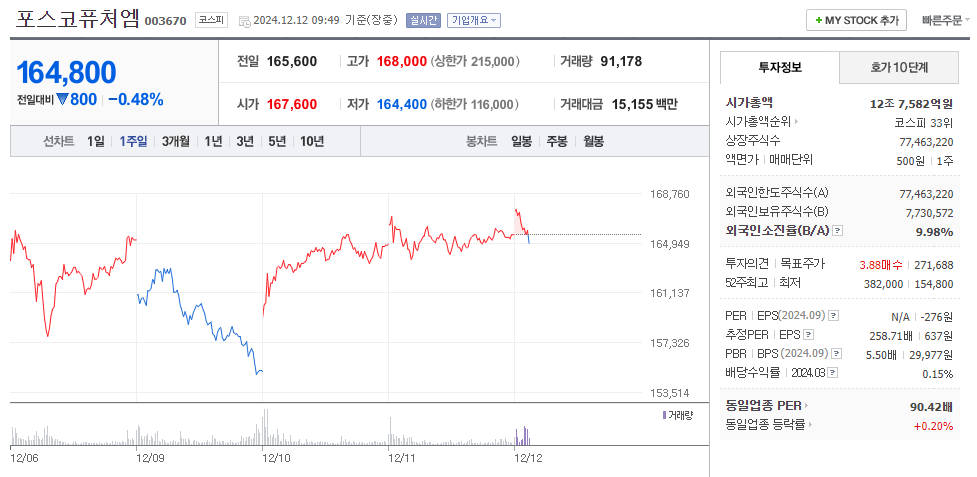Switch to the 호가10단계 tab
Image resolution: width=977 pixels, height=477 pixels.
pos(899,67)
